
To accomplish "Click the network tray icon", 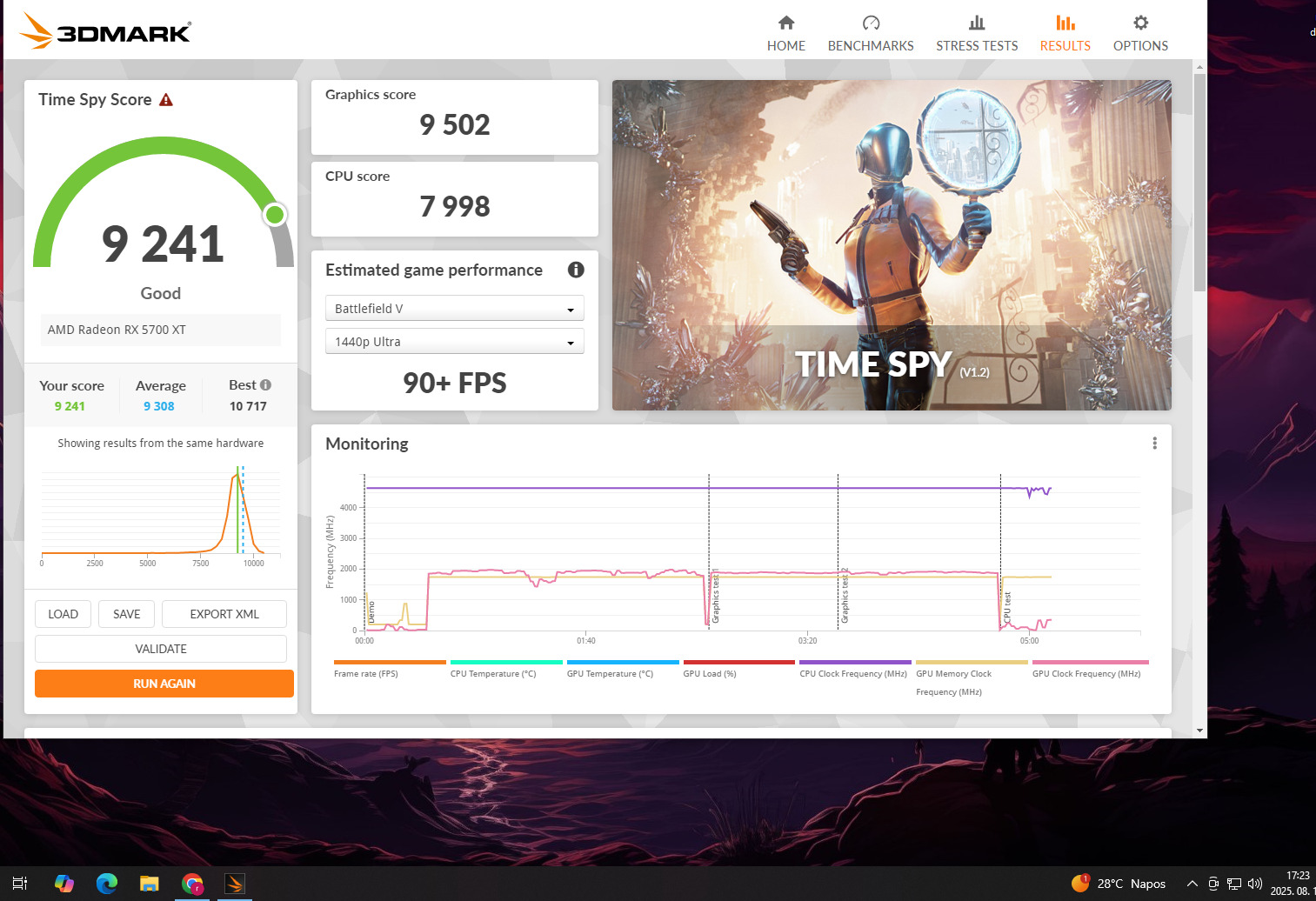I will click(1234, 884).
